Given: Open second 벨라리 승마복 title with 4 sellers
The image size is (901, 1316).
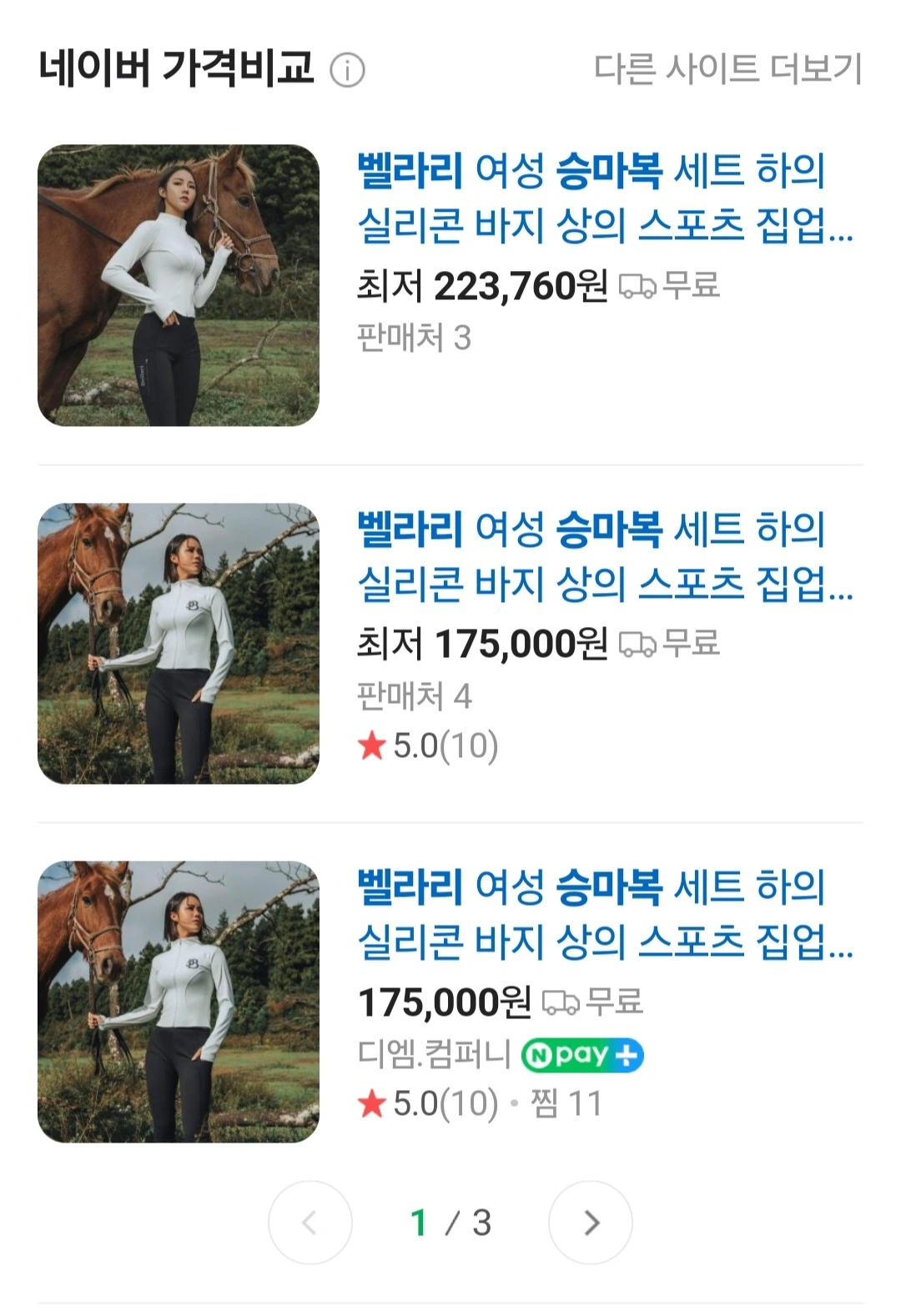Looking at the screenshot, I should point(606,556).
